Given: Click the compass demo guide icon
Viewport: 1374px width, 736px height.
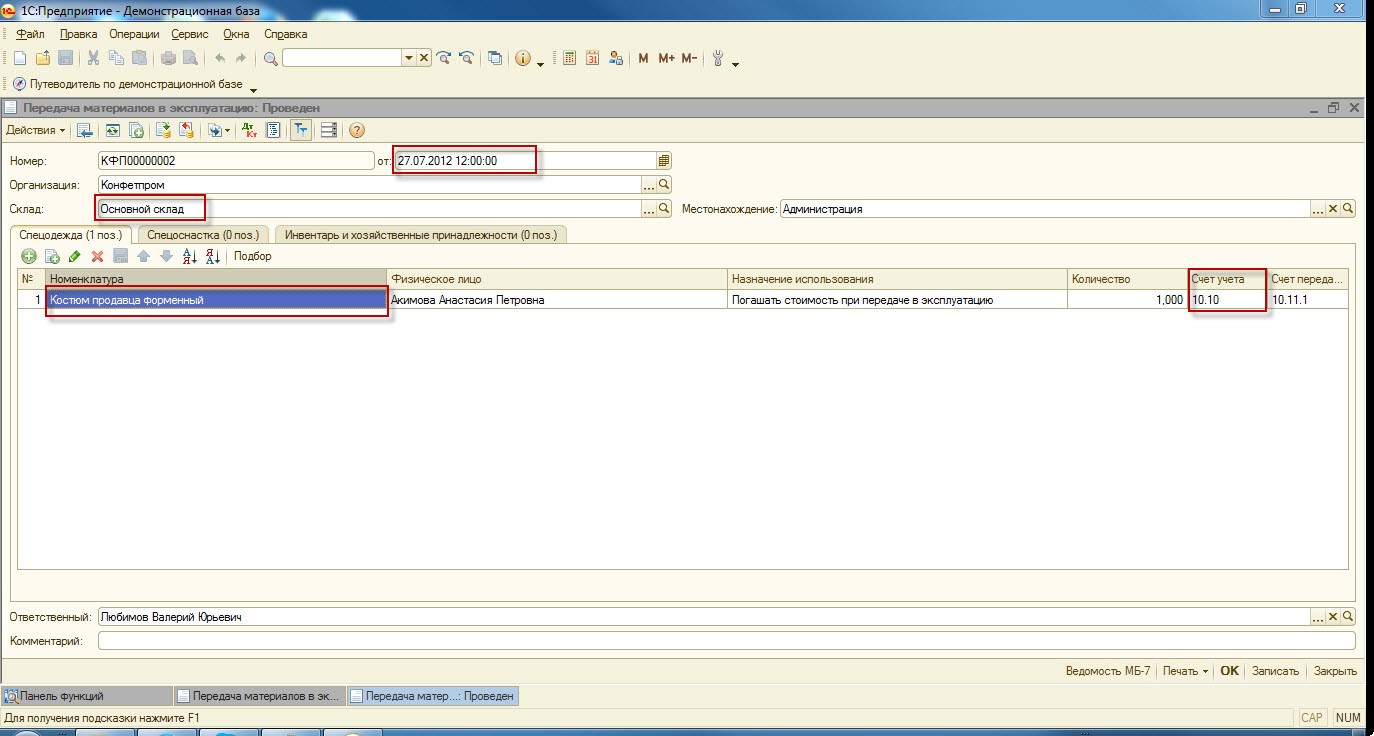Looking at the screenshot, I should click(19, 84).
